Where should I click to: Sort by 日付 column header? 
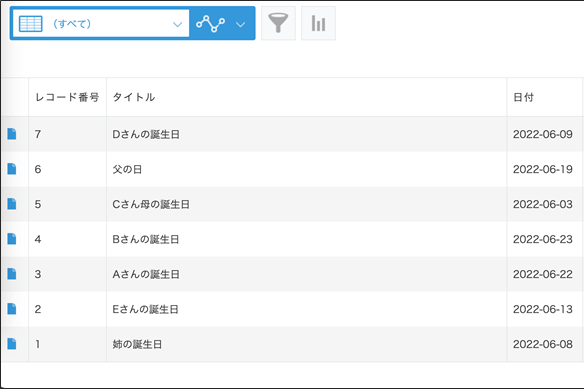tap(545, 97)
